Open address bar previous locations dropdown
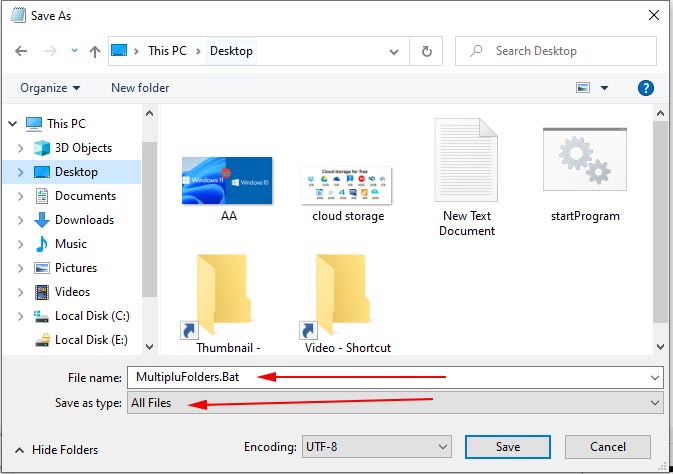This screenshot has height=474, width=673. click(x=394, y=52)
